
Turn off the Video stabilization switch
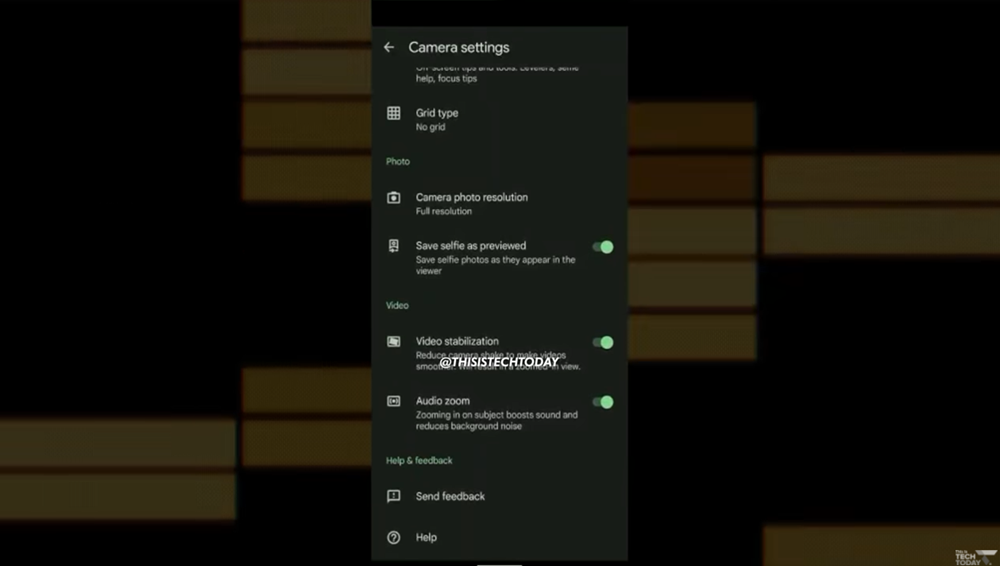(603, 342)
